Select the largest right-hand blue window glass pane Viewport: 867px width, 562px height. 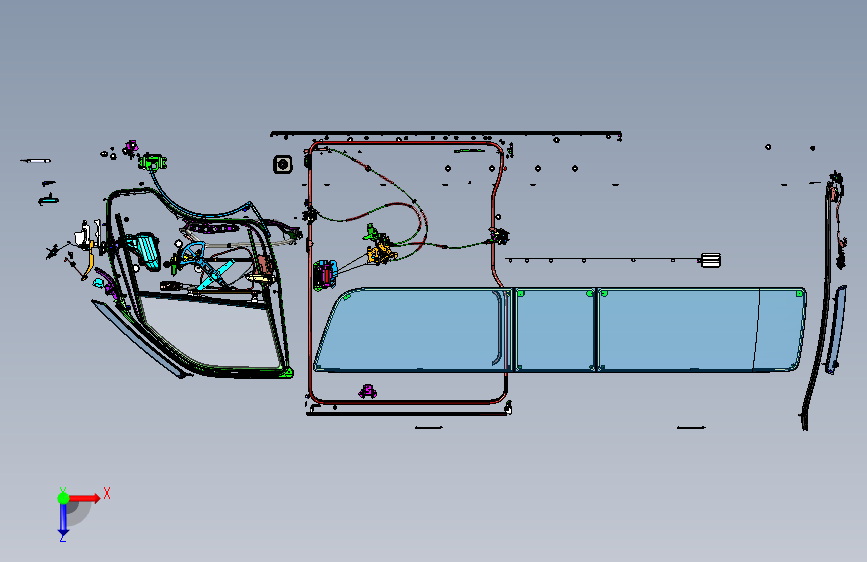tap(701, 330)
